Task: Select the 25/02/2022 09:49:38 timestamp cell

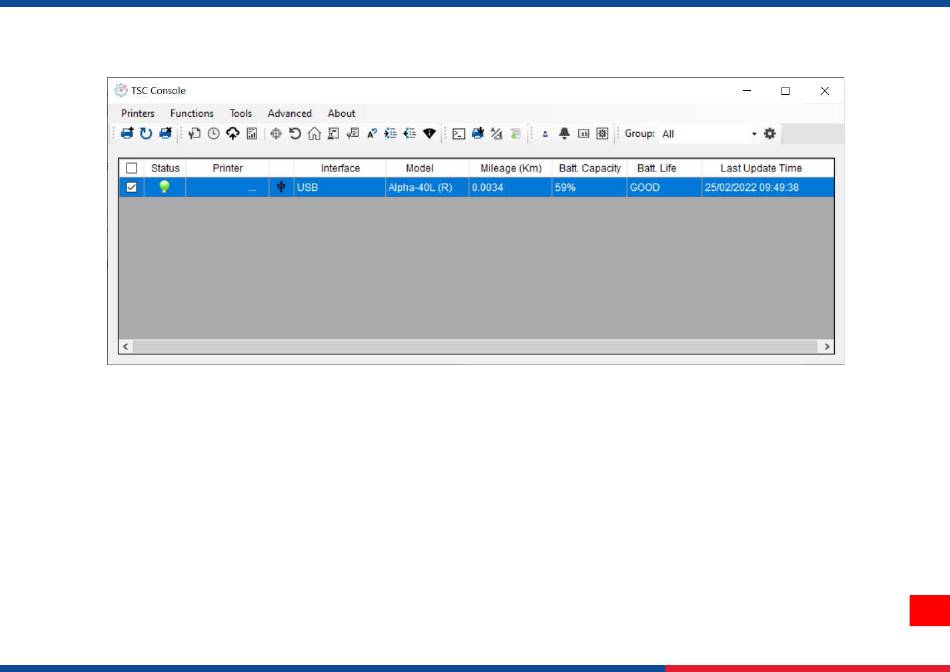Action: click(x=768, y=187)
